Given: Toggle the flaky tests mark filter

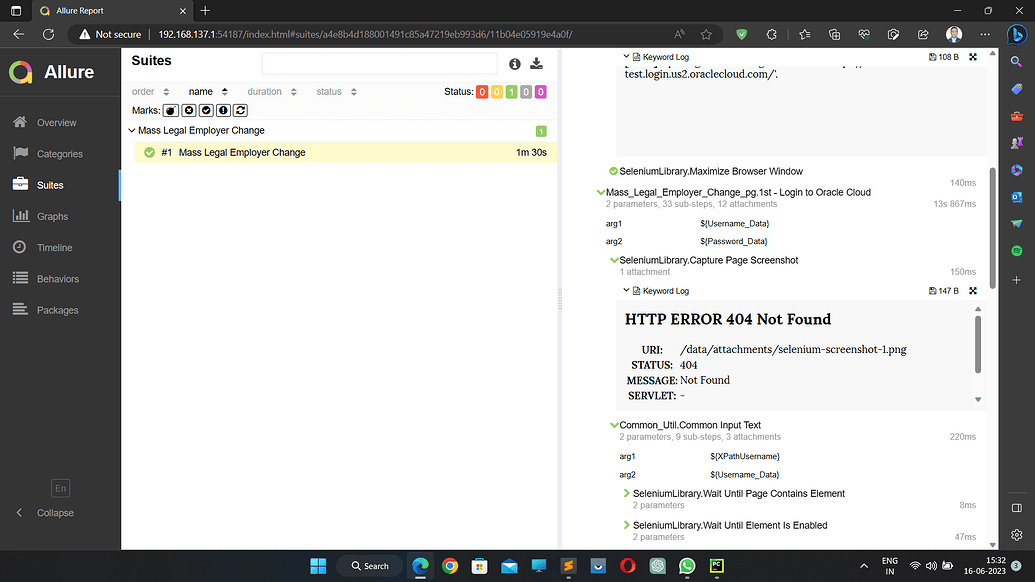Looking at the screenshot, I should tap(240, 110).
